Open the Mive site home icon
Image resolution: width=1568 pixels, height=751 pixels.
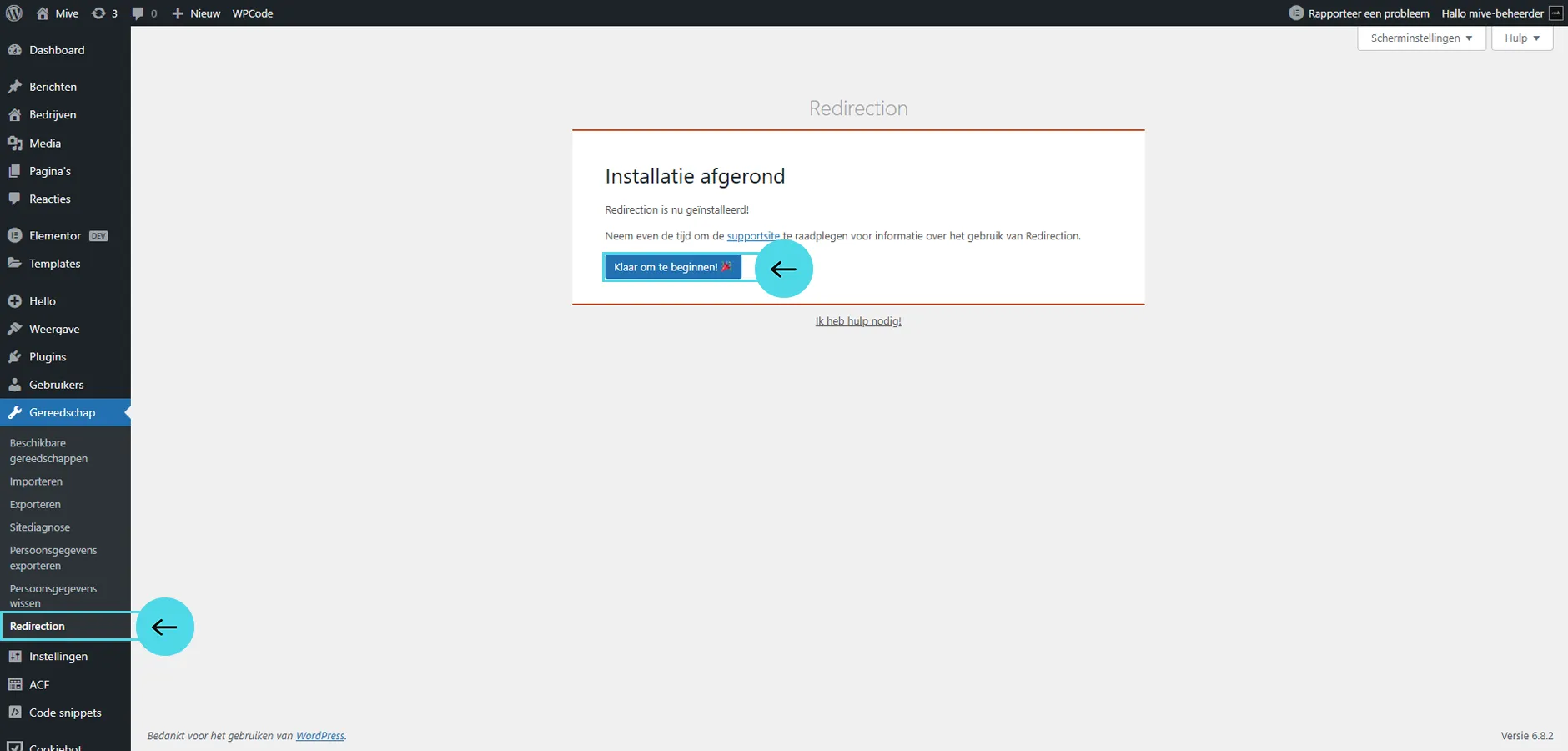43,13
